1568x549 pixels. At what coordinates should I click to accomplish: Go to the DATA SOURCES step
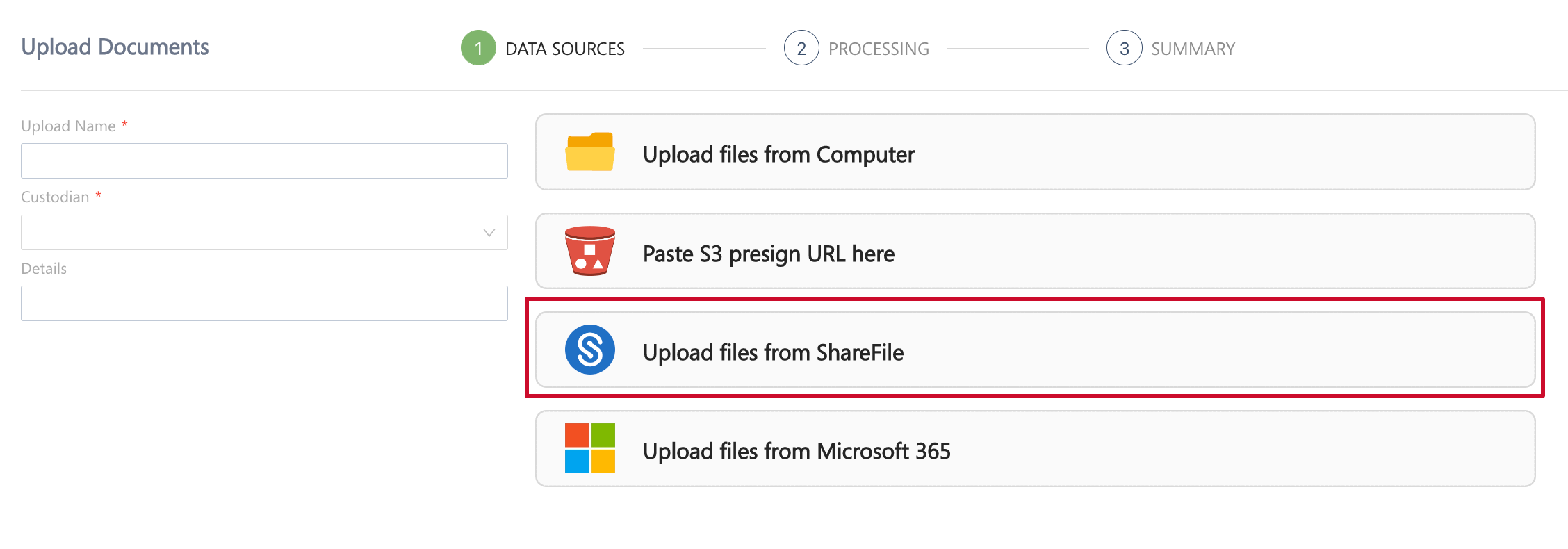564,49
